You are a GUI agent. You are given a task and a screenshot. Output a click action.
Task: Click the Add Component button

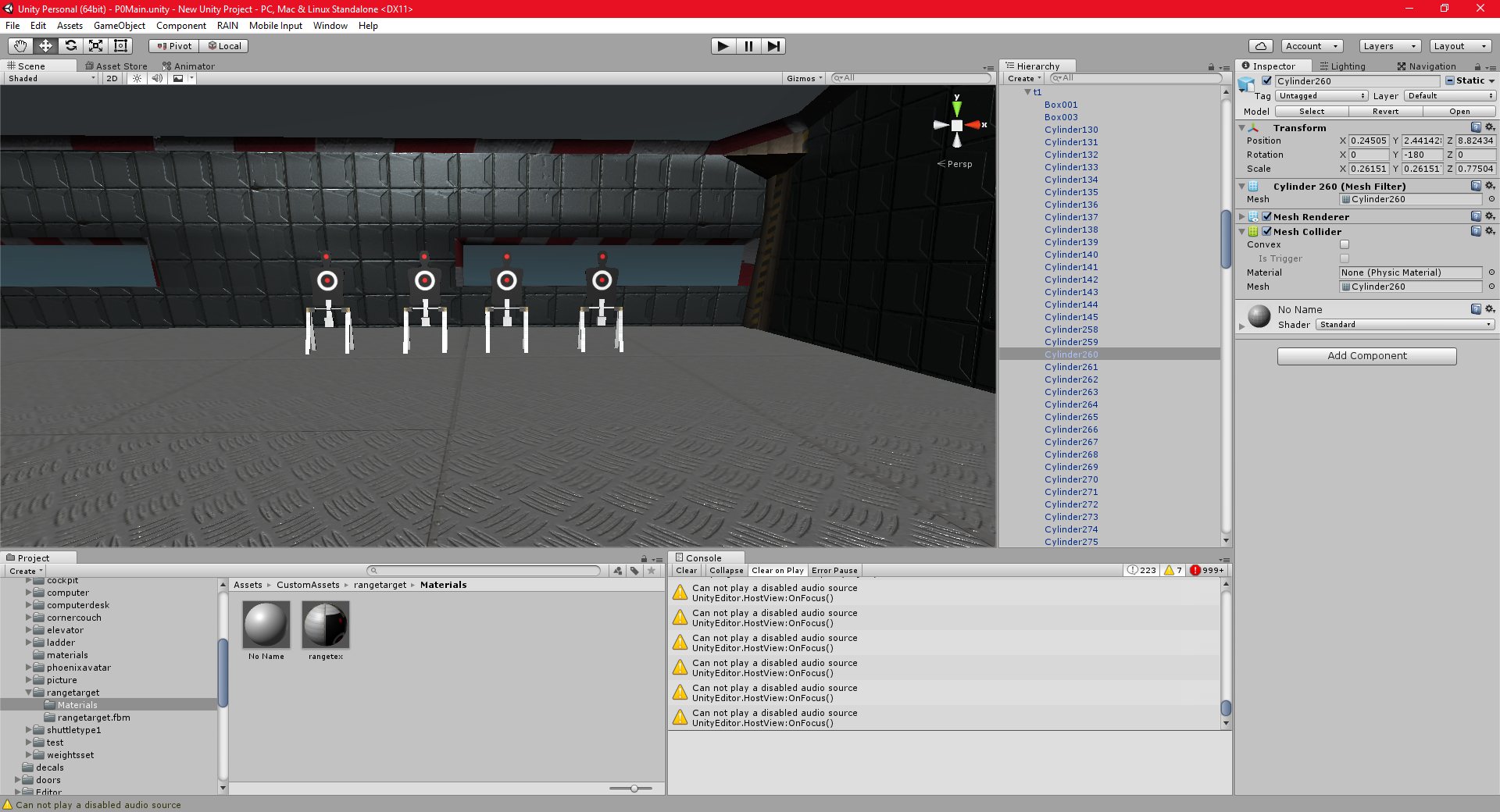pos(1366,356)
